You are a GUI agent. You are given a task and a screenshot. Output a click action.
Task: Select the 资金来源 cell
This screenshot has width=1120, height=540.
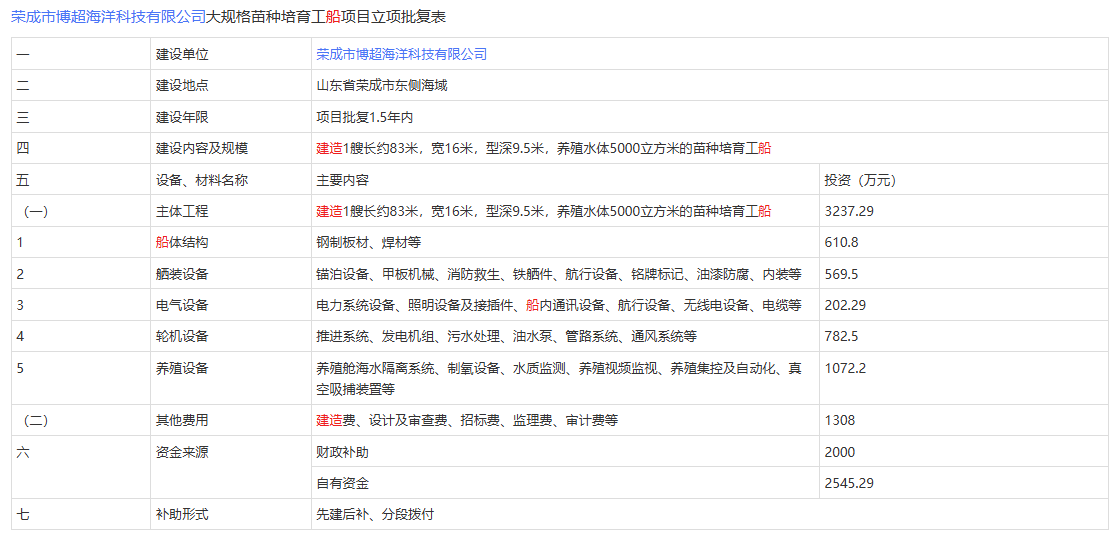pyautogui.click(x=231, y=468)
